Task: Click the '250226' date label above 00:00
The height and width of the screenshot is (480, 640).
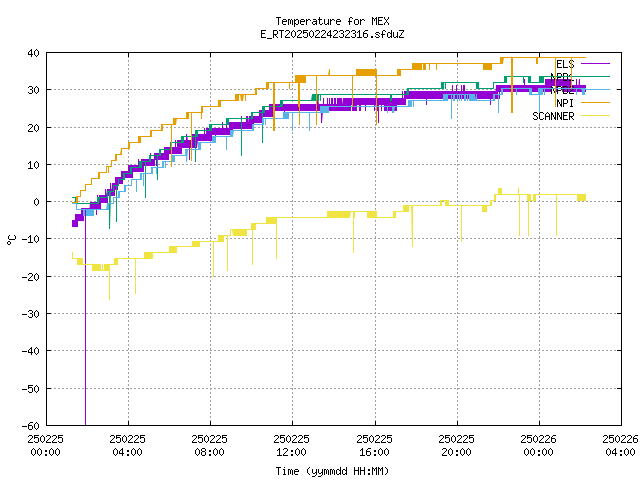Action: pyautogui.click(x=538, y=439)
